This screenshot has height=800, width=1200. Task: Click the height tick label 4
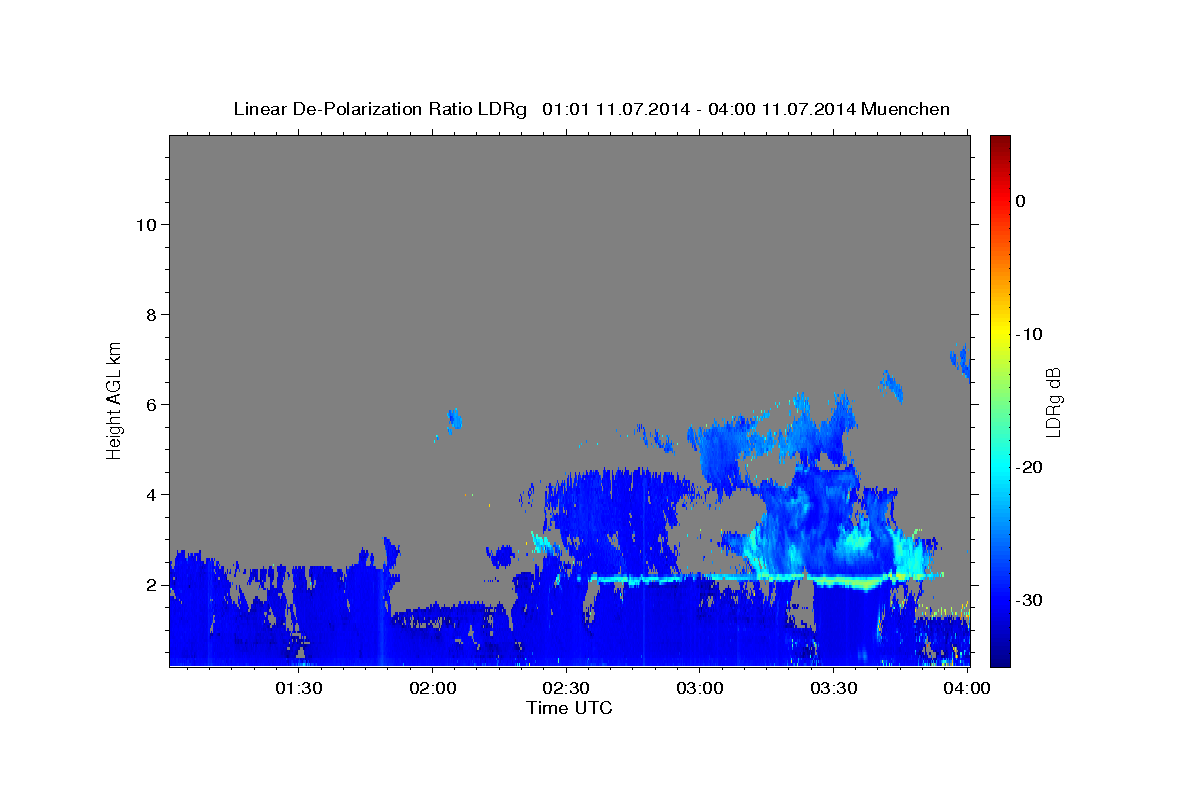pos(150,494)
